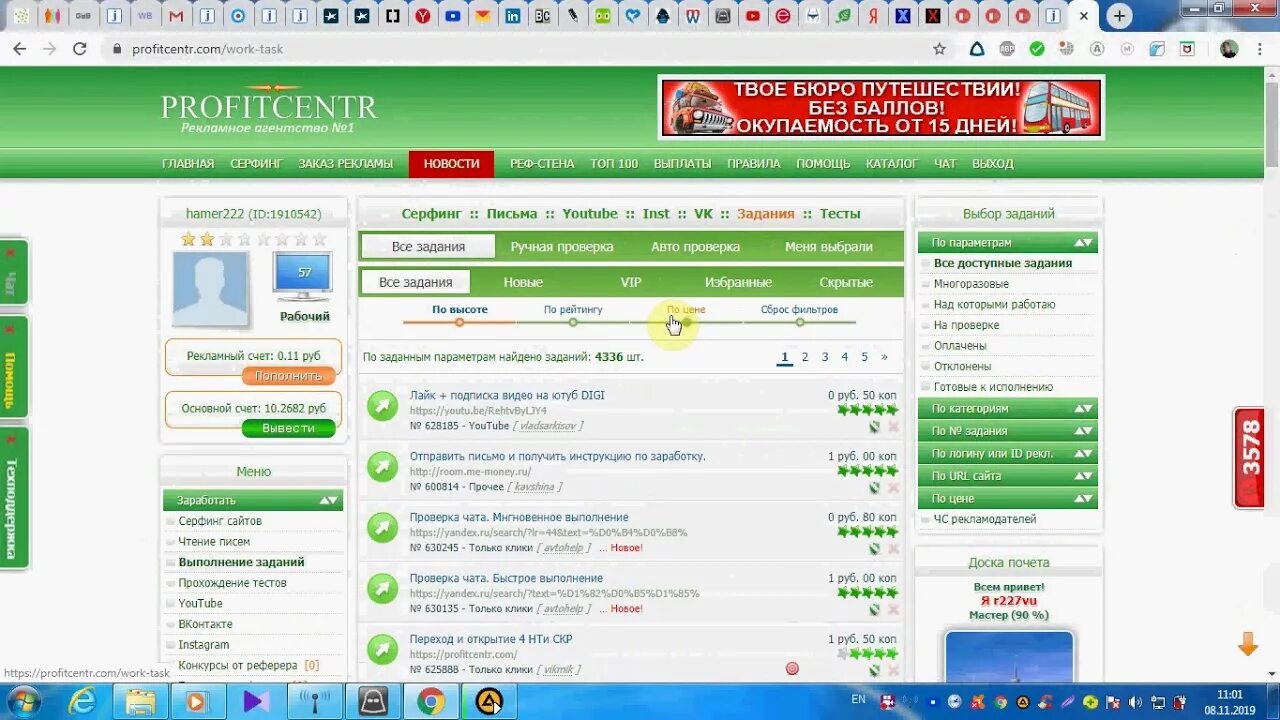
Task: Click the monitor icon showing 57
Action: tap(303, 277)
